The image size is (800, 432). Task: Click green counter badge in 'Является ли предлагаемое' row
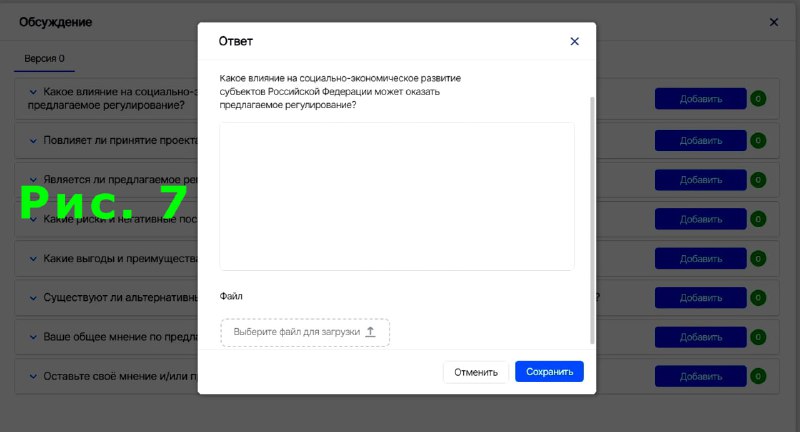click(758, 180)
